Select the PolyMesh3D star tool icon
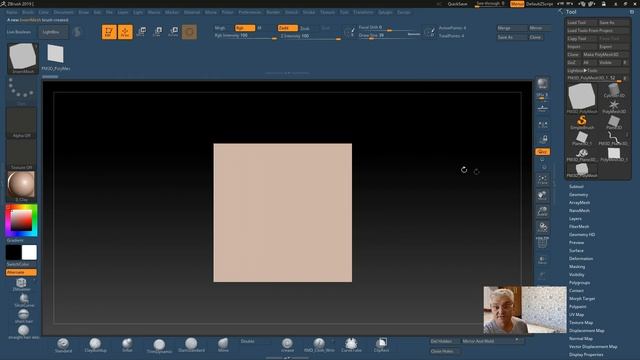 [614, 106]
